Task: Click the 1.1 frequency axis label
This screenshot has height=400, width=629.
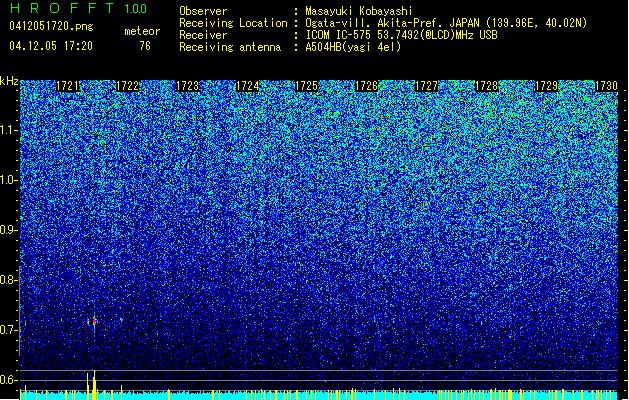Action: pos(8,130)
